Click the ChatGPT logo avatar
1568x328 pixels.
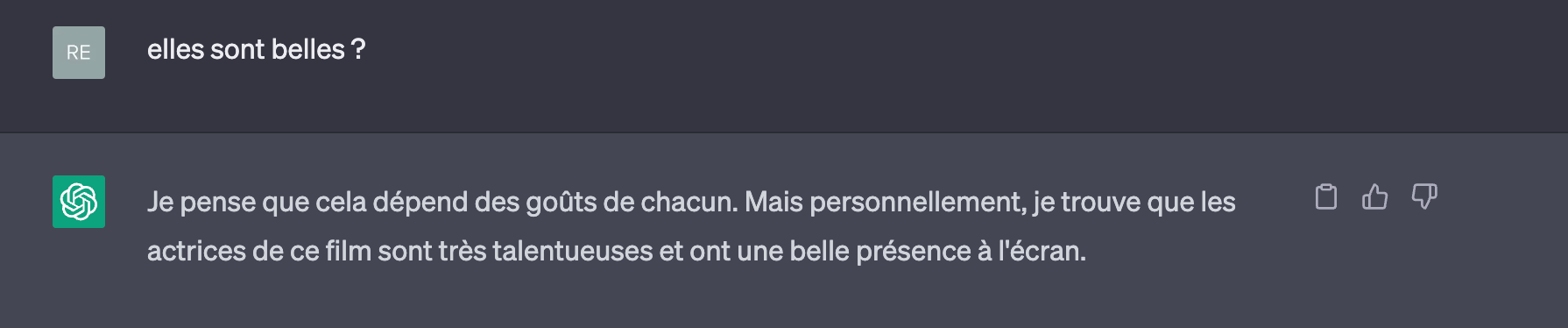pyautogui.click(x=79, y=202)
